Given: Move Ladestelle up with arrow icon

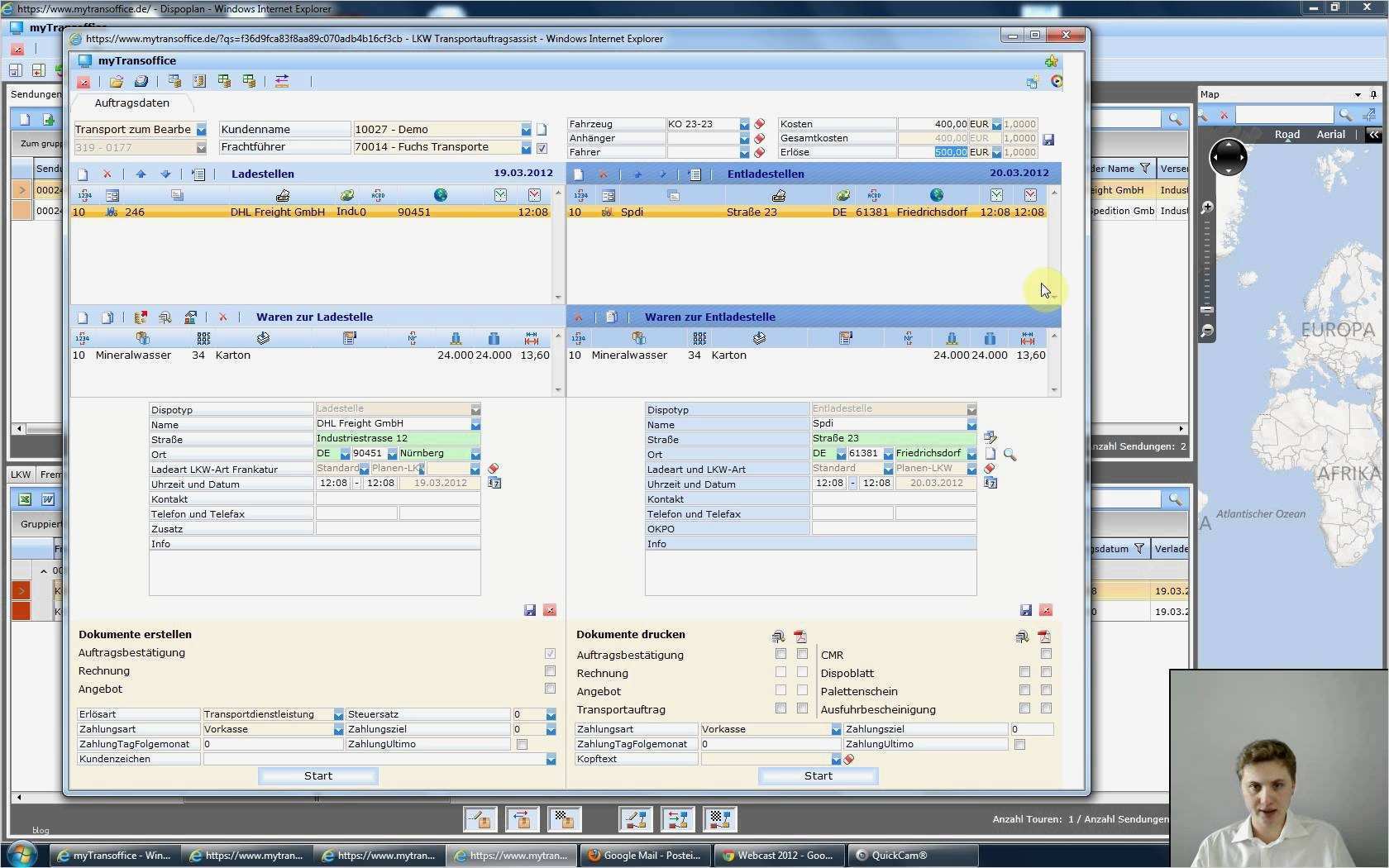Looking at the screenshot, I should point(141,174).
